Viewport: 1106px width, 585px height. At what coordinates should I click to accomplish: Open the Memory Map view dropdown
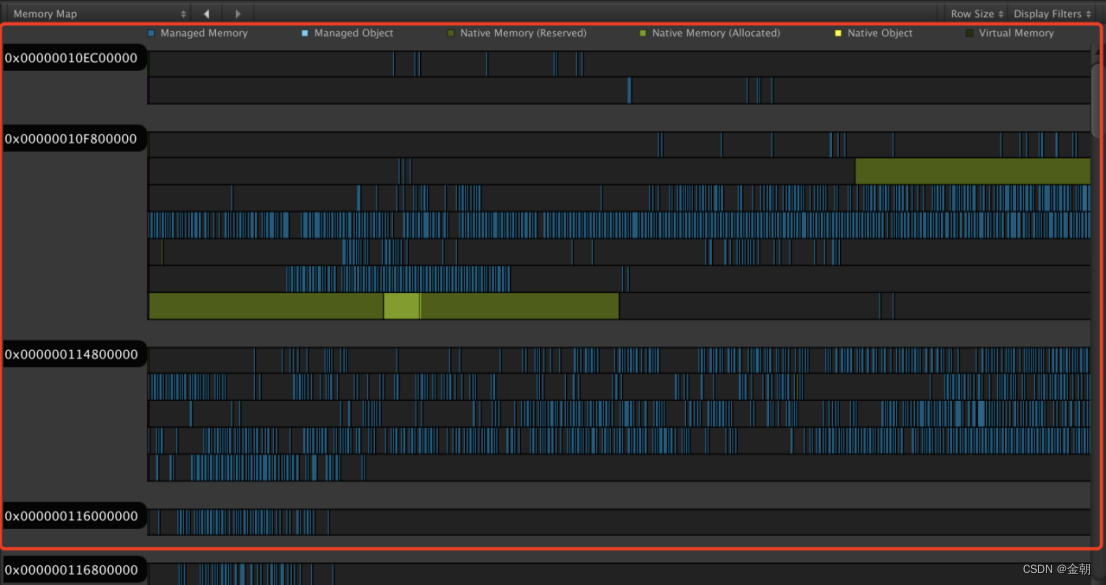pyautogui.click(x=99, y=13)
